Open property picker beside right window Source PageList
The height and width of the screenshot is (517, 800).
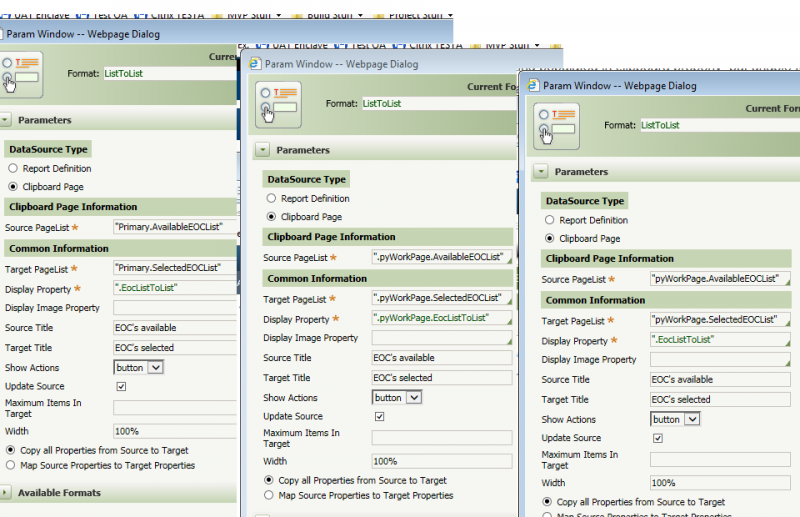coord(787,282)
